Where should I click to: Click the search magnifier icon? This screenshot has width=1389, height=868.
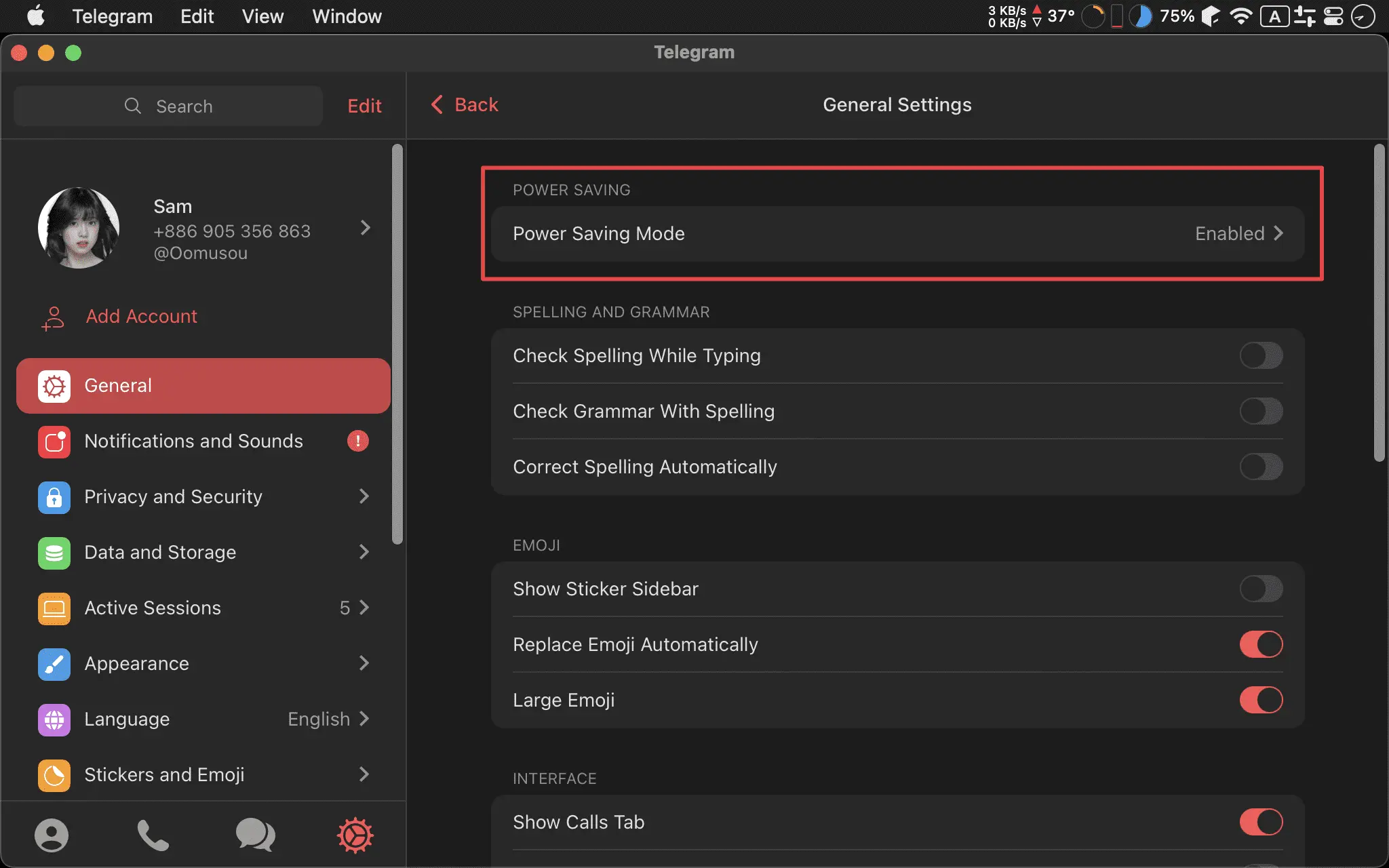pos(132,106)
